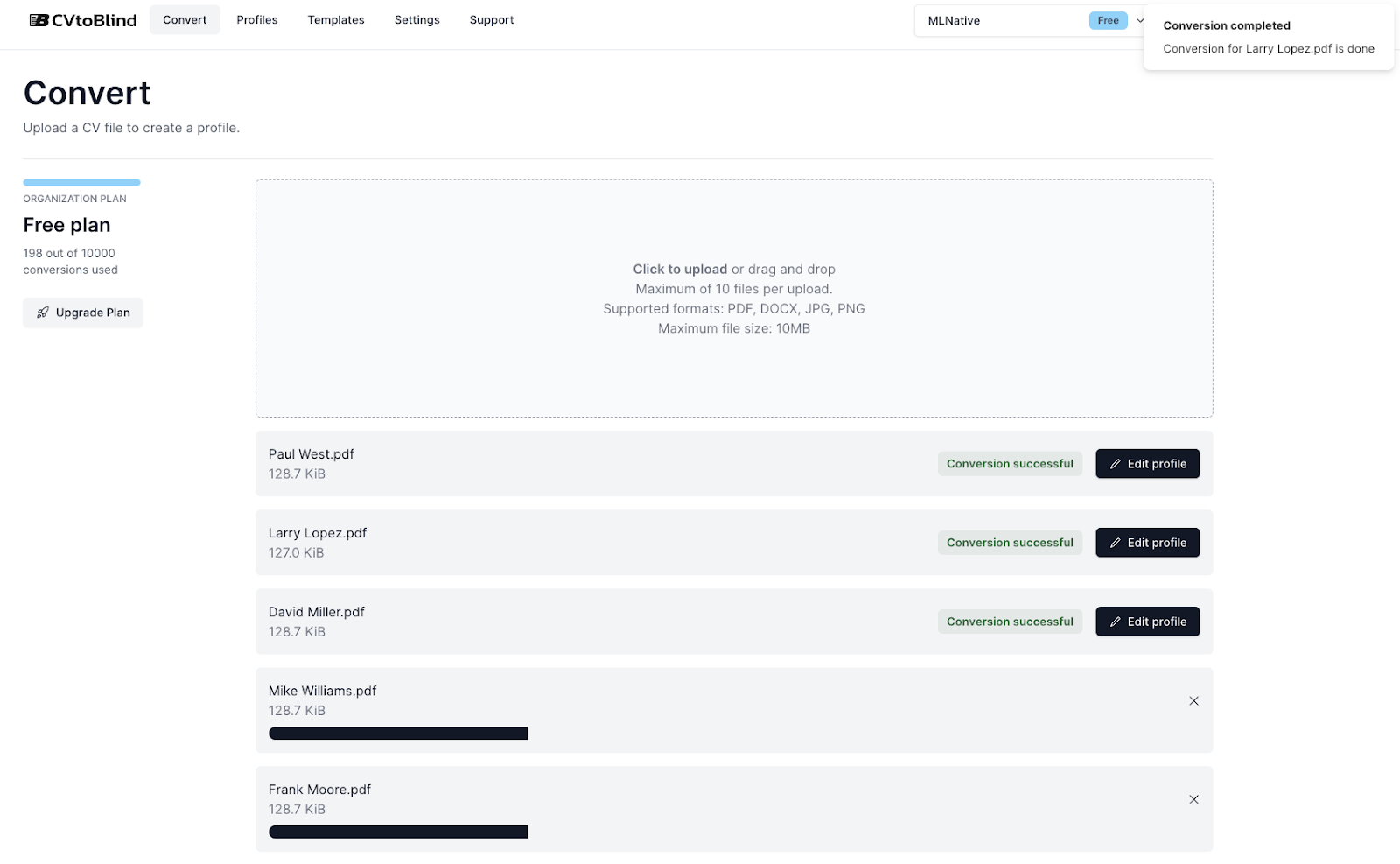Click the Free plan badge
The height and width of the screenshot is (864, 1400).
1108,20
